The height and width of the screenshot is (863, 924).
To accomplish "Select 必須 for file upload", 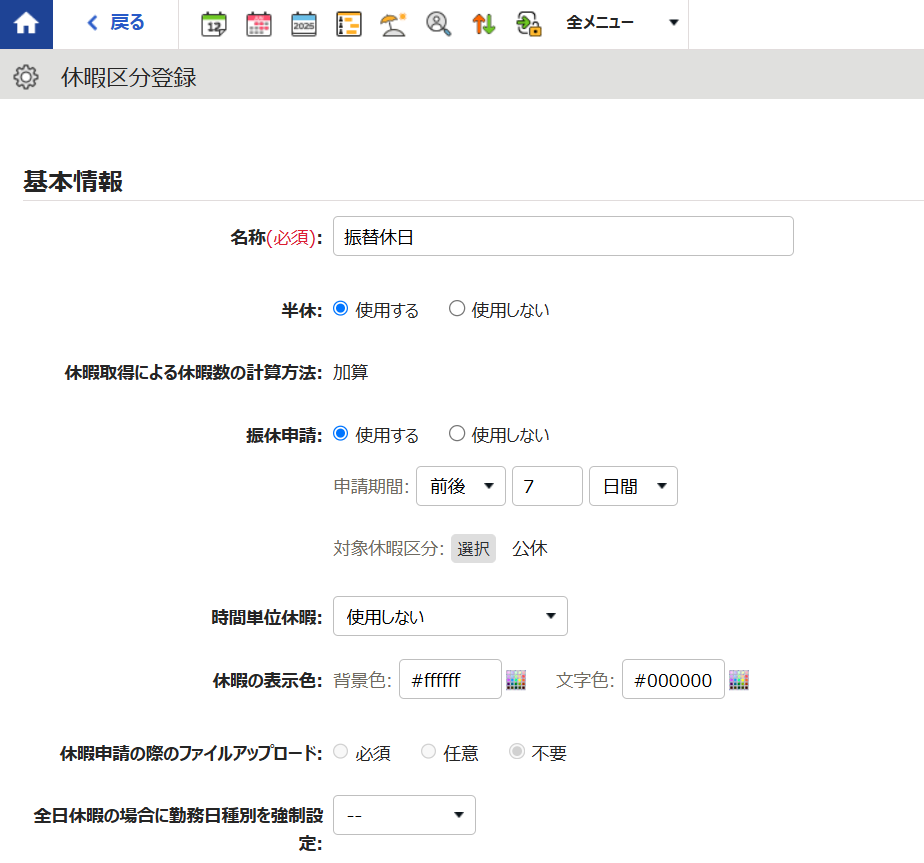I will point(341,752).
